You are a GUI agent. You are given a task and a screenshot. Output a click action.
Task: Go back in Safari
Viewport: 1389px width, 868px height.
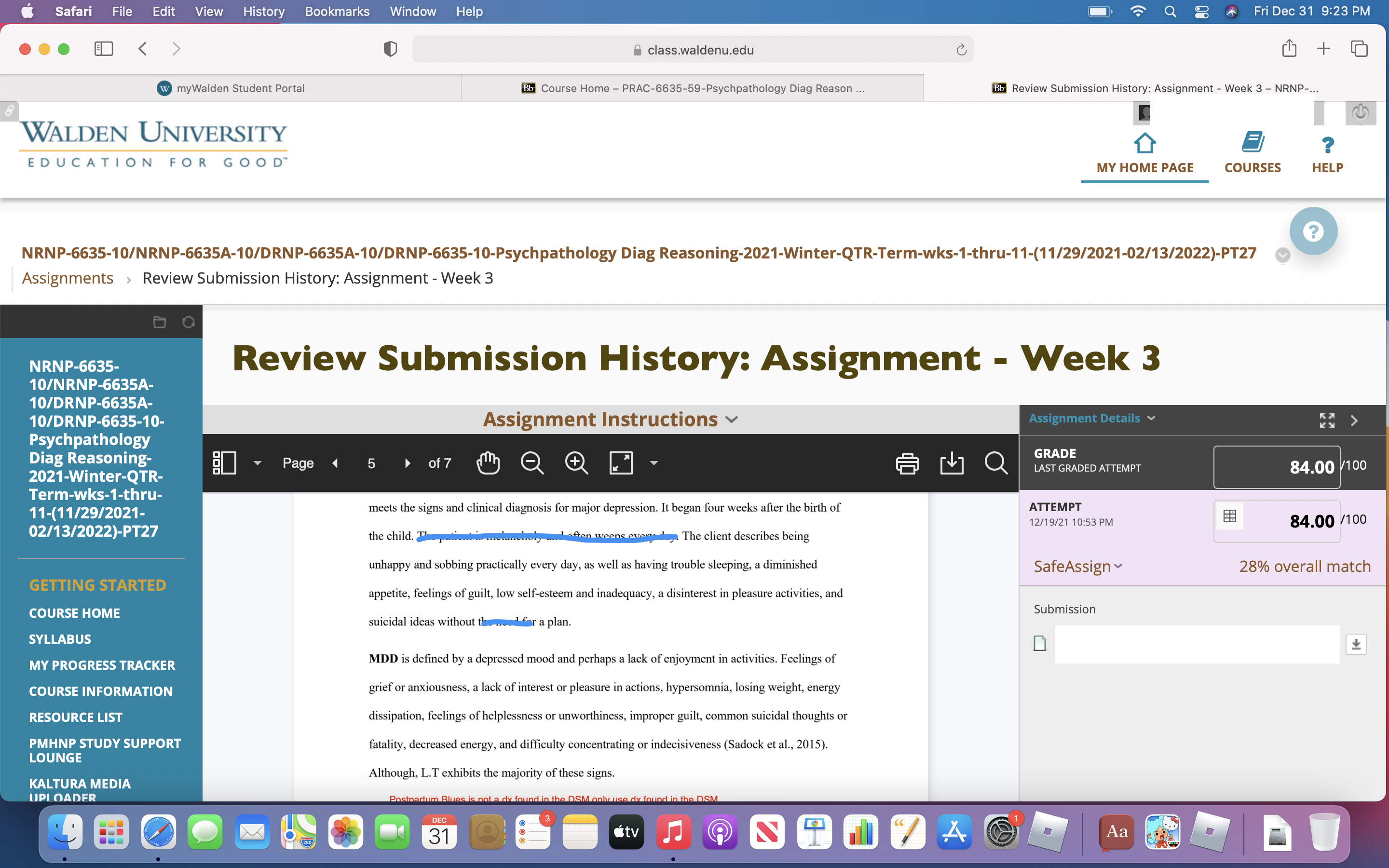tap(143, 49)
